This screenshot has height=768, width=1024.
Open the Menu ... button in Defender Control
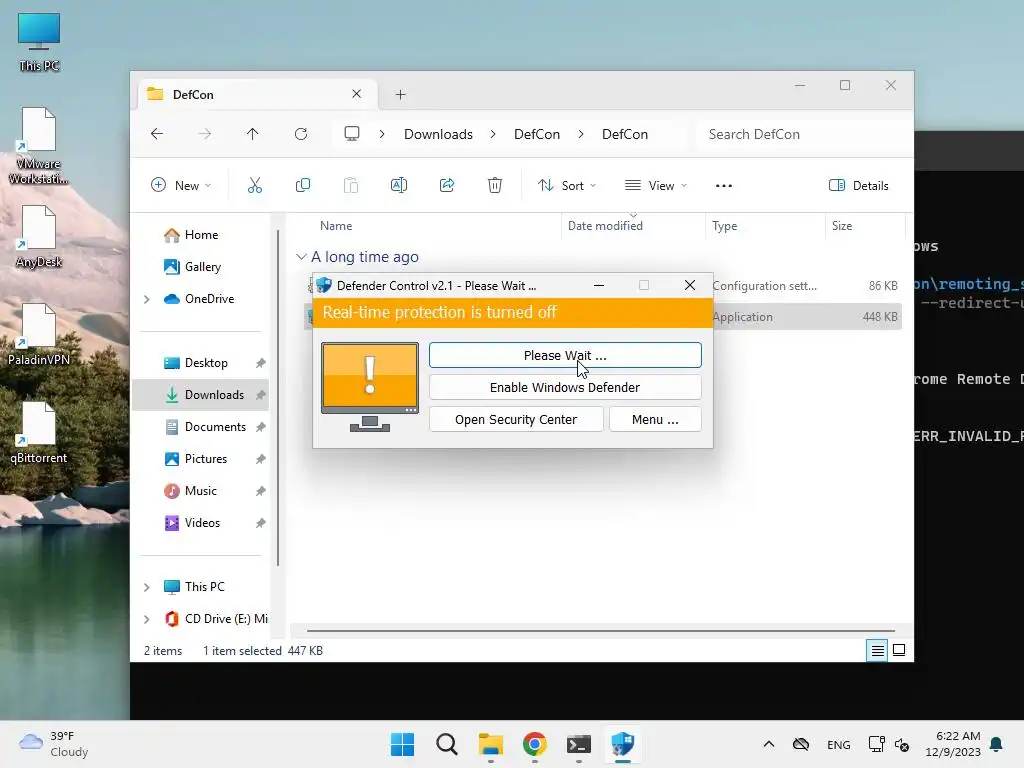point(655,419)
